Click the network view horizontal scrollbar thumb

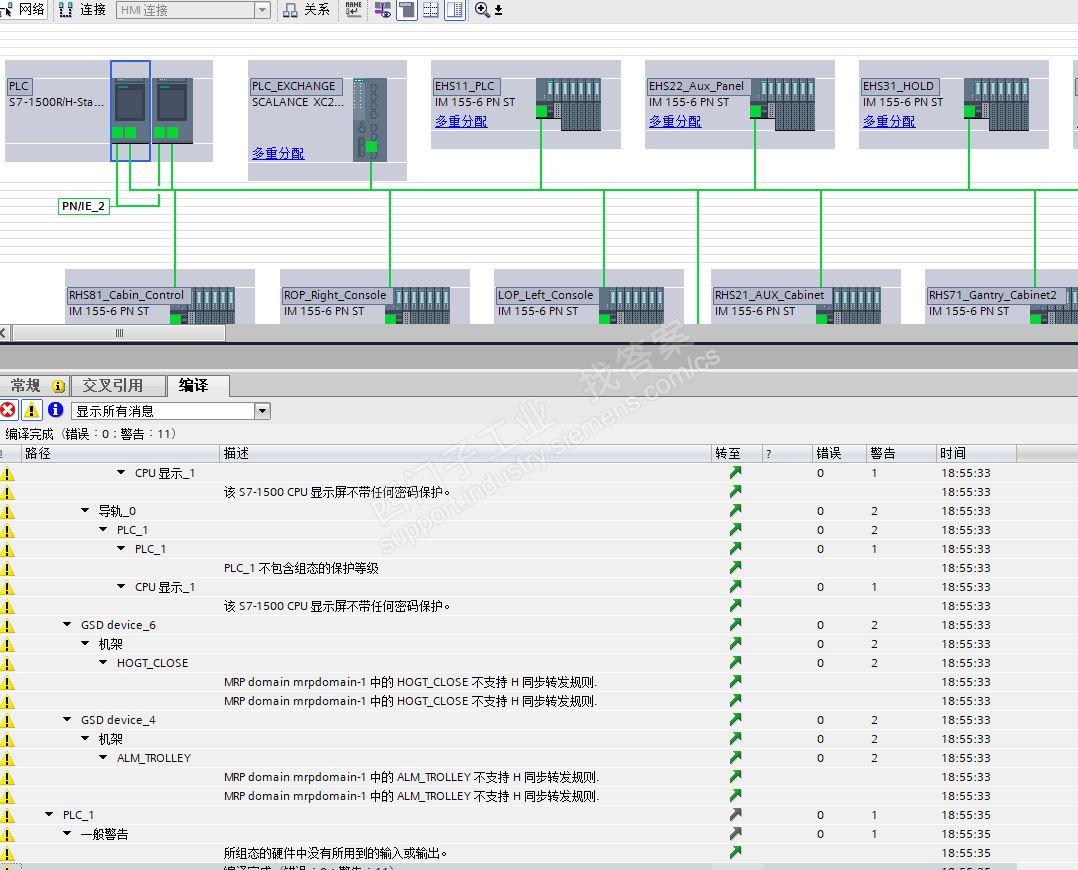click(x=119, y=333)
